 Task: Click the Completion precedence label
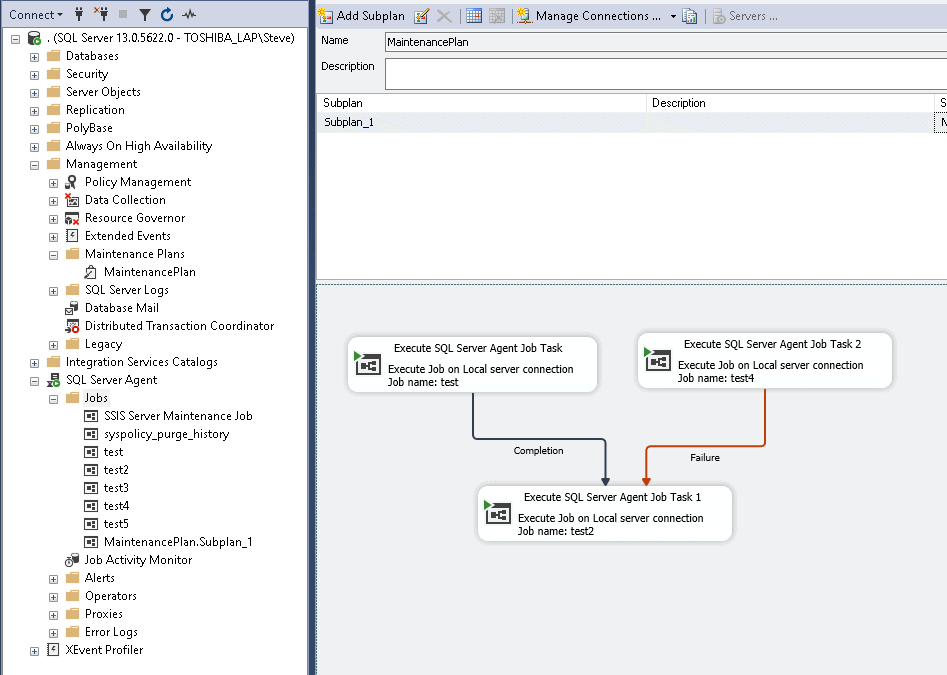(x=538, y=450)
